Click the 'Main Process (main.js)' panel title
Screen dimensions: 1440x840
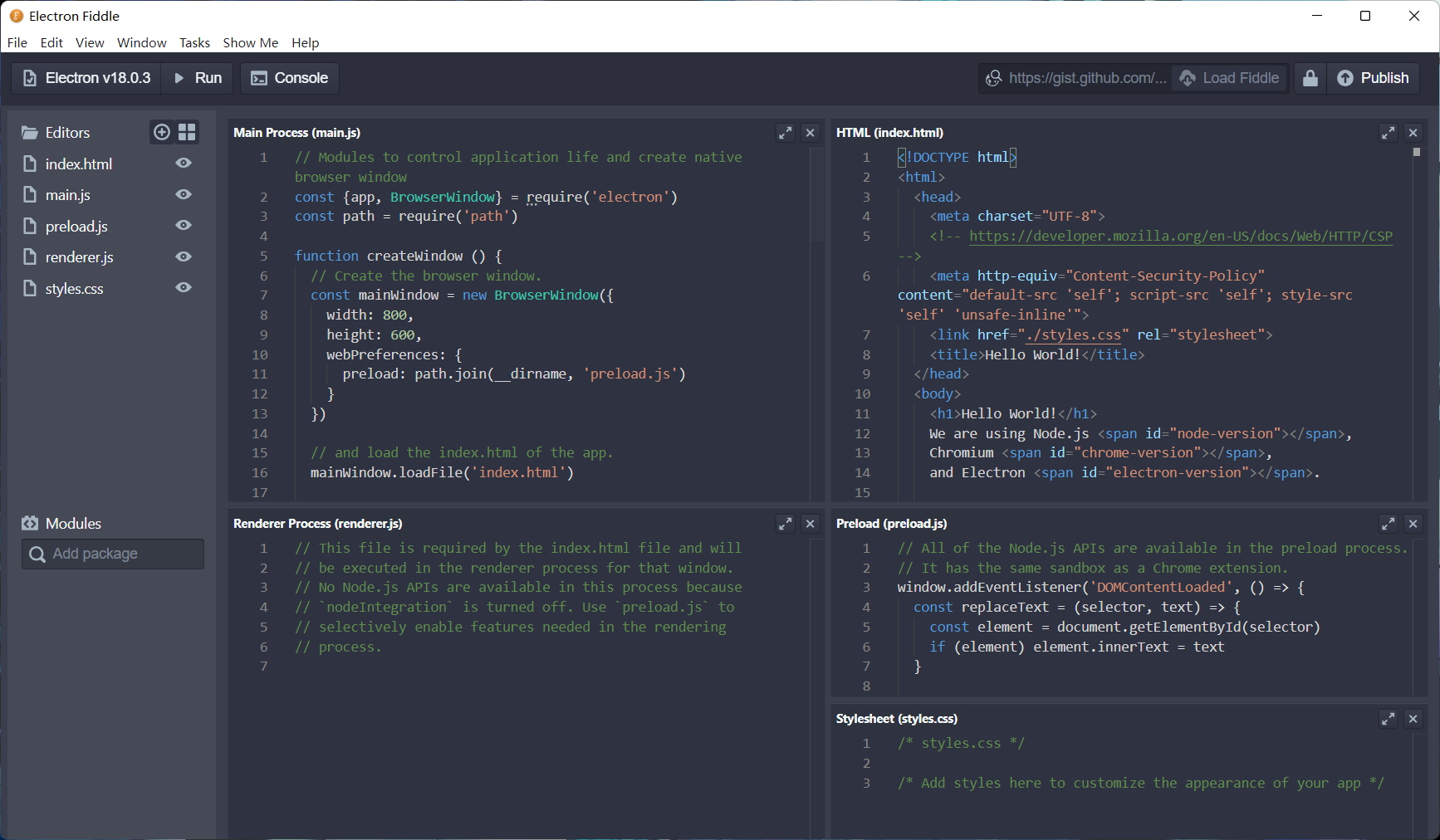pyautogui.click(x=296, y=133)
